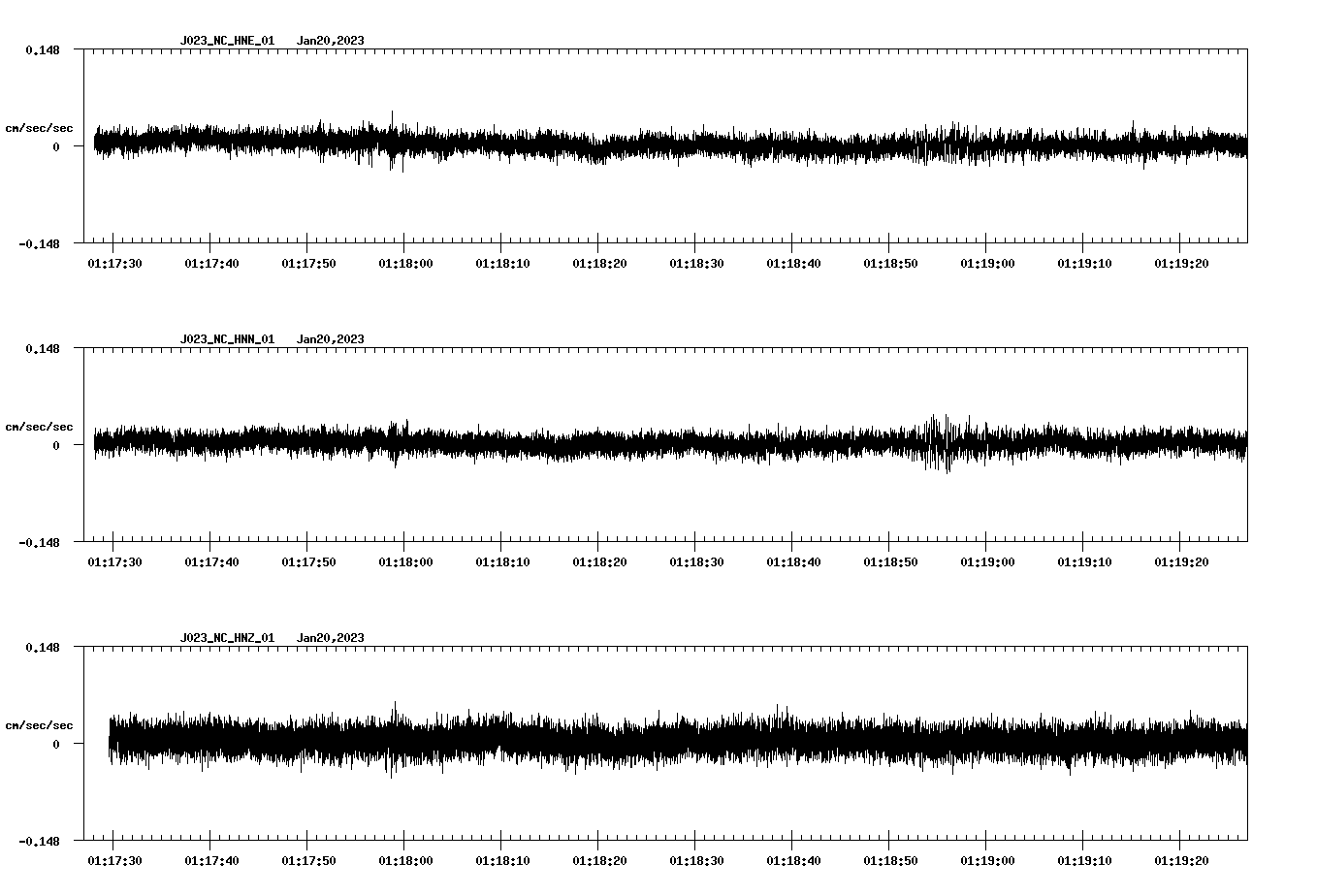1317x896 pixels.
Task: Click the -0.148 lower amplitude label on HNE trace
Action: pyautogui.click(x=39, y=245)
